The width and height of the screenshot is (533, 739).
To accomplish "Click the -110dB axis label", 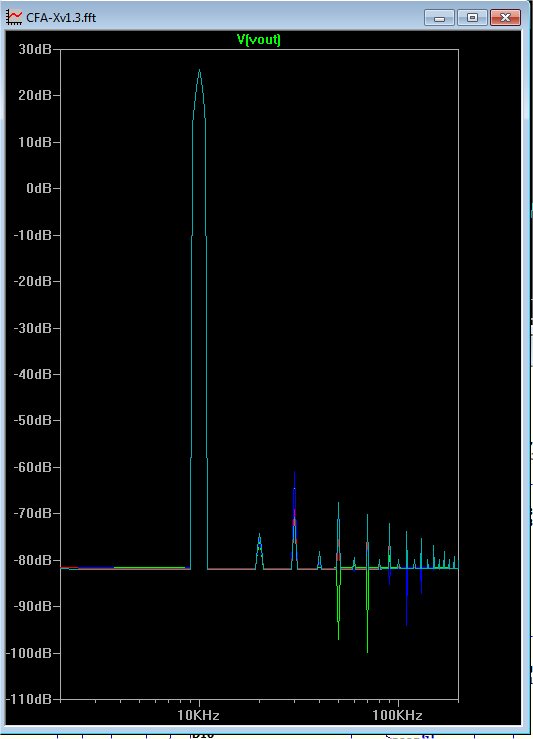I will 30,699.
